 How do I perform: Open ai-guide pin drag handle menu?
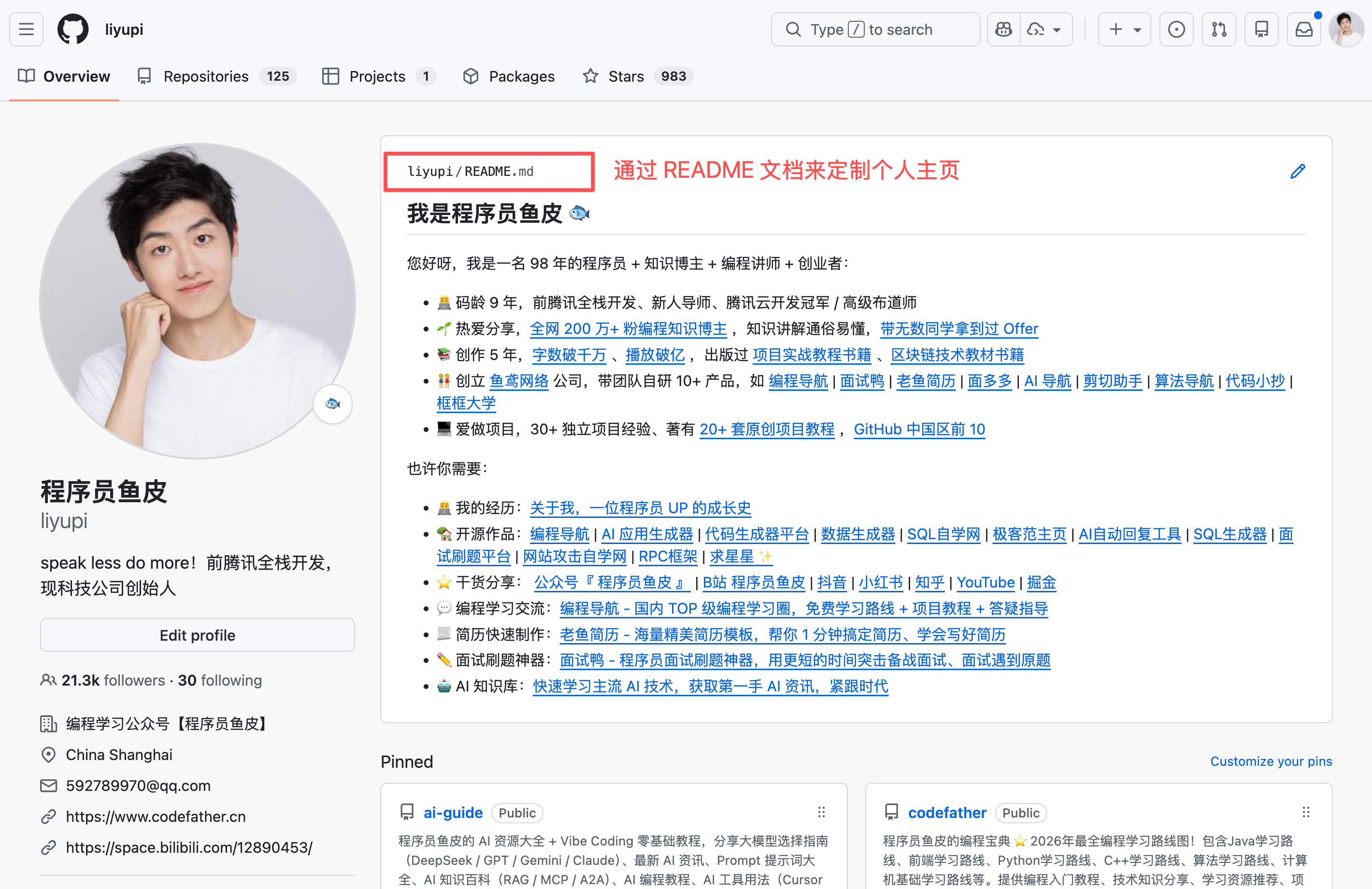coord(821,812)
